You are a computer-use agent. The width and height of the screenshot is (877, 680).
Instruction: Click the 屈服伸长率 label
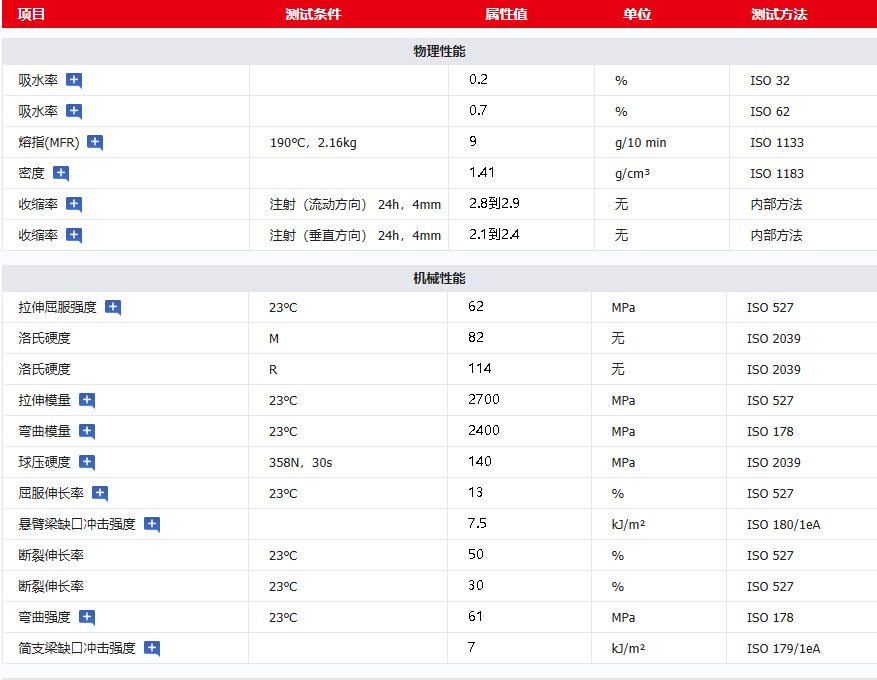pyautogui.click(x=51, y=493)
